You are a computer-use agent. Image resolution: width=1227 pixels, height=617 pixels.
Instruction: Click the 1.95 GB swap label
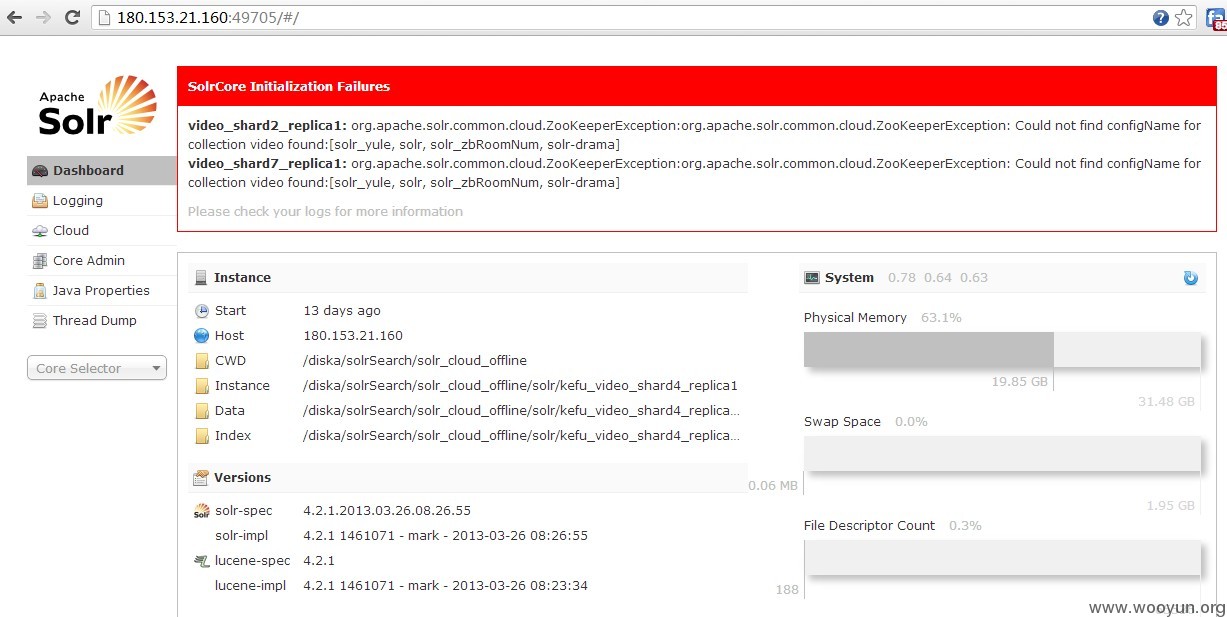tap(1170, 506)
